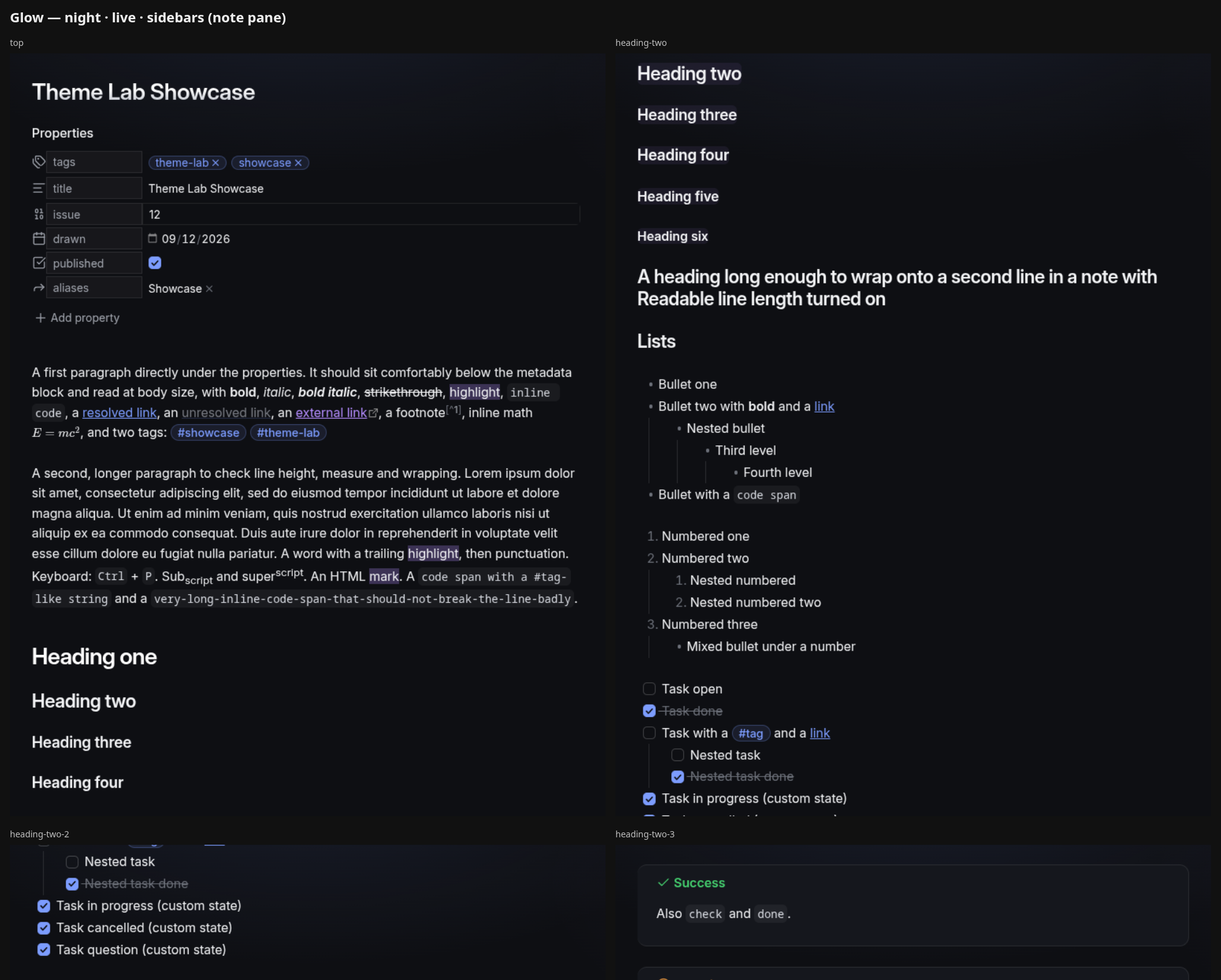Click the Lists heading
The height and width of the screenshot is (980, 1221).
(656, 341)
